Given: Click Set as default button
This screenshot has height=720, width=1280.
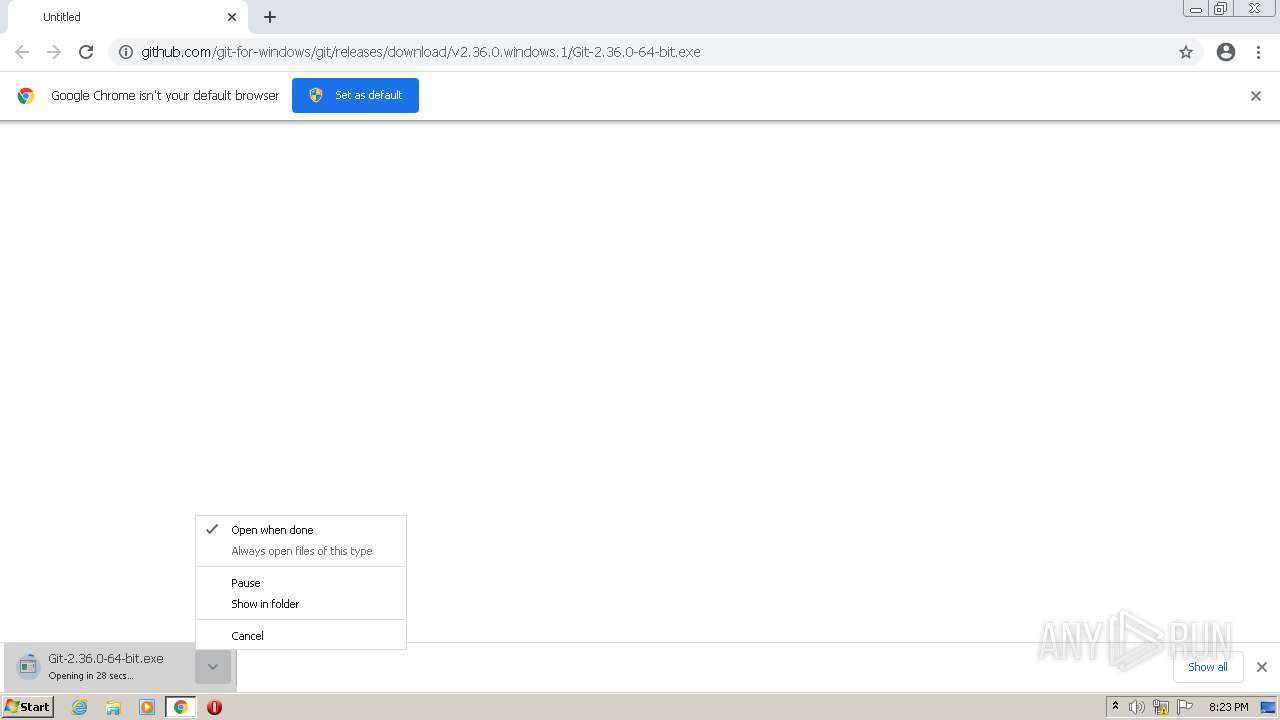Looking at the screenshot, I should click(355, 95).
